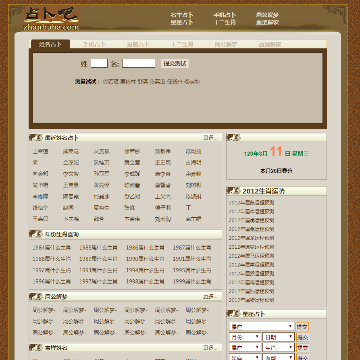The width and height of the screenshot is (360, 360).
Task: Click the icon beside the 周公解梦 section heading
Action: point(35,296)
